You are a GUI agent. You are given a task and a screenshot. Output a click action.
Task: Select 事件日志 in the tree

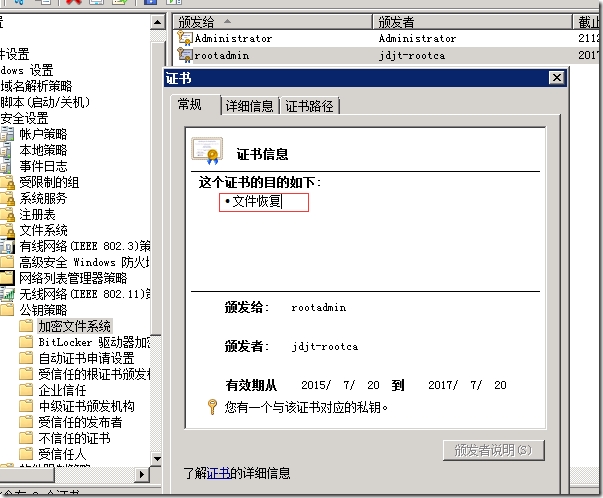(43, 166)
